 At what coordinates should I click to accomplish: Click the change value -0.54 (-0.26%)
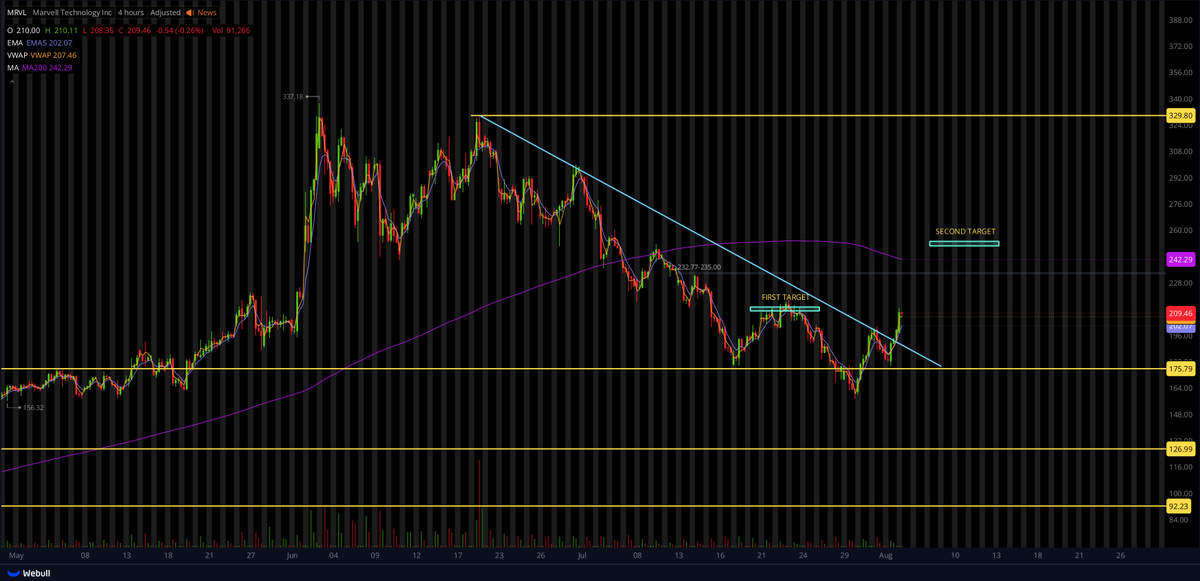(181, 31)
